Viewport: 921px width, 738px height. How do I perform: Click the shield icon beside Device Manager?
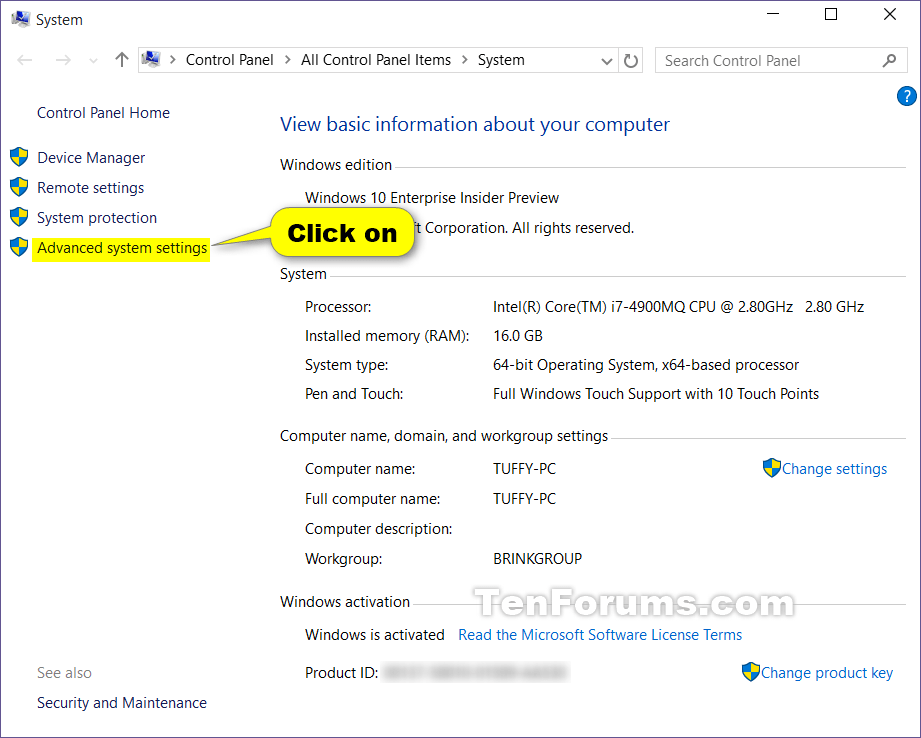coord(18,156)
